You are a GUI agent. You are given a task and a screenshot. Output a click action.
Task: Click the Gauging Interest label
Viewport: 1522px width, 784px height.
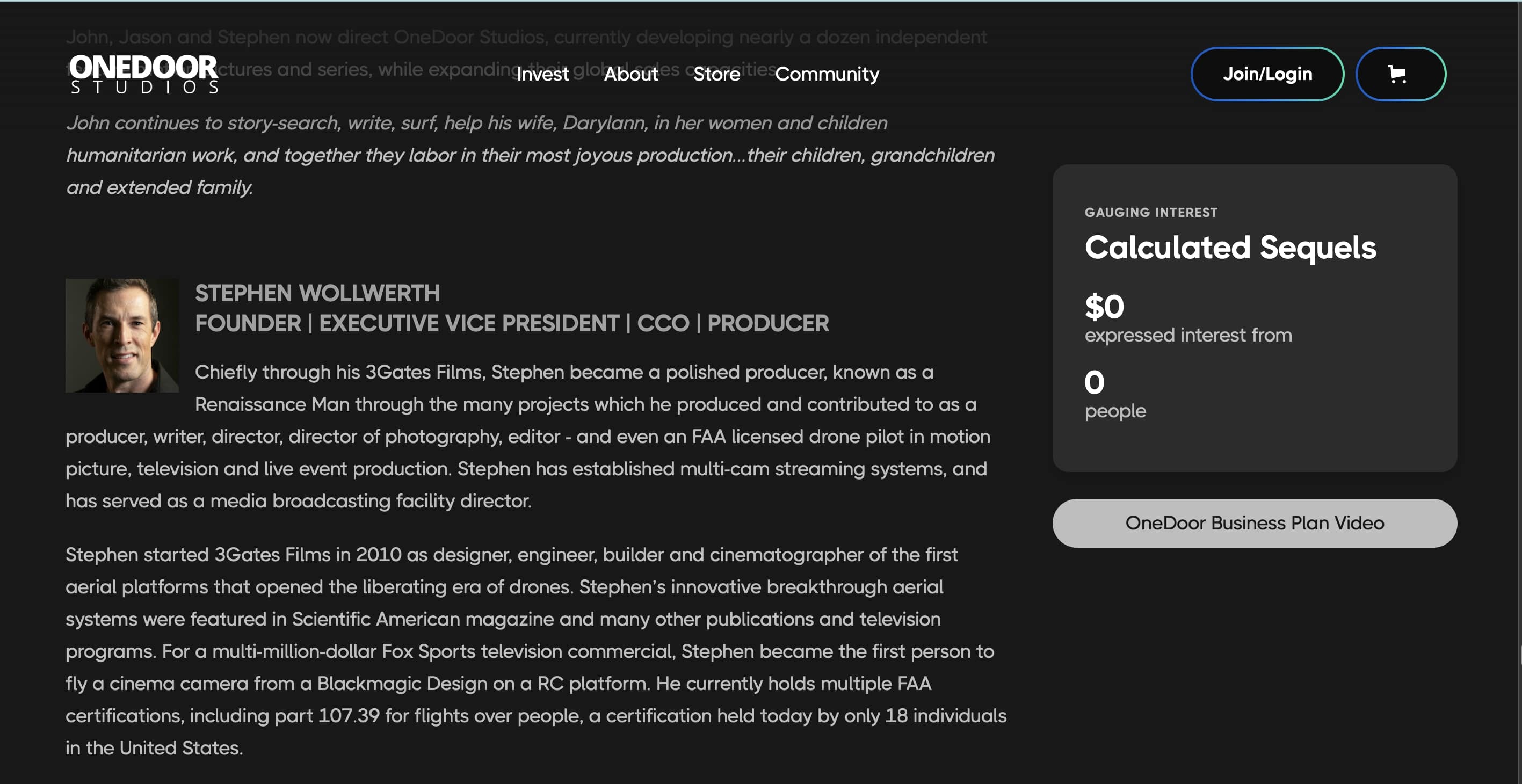coord(1150,212)
